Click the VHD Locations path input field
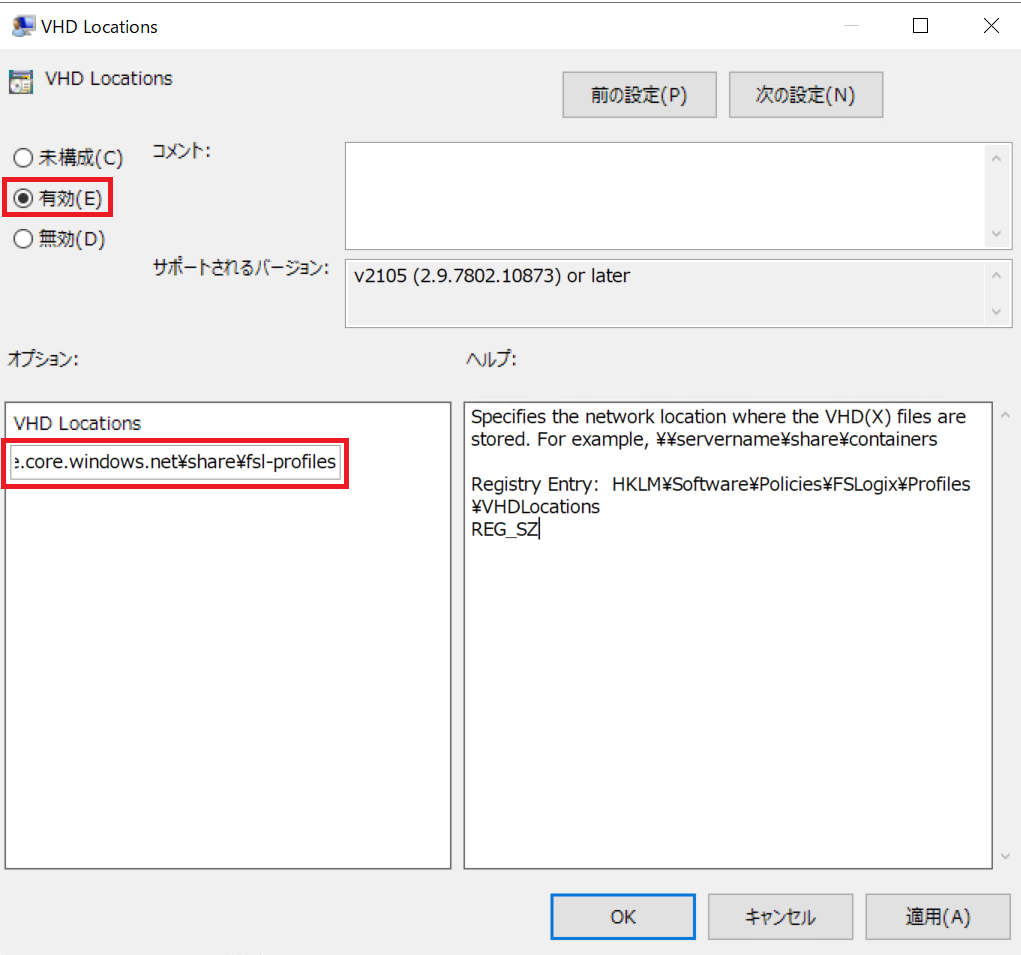 pyautogui.click(x=175, y=462)
